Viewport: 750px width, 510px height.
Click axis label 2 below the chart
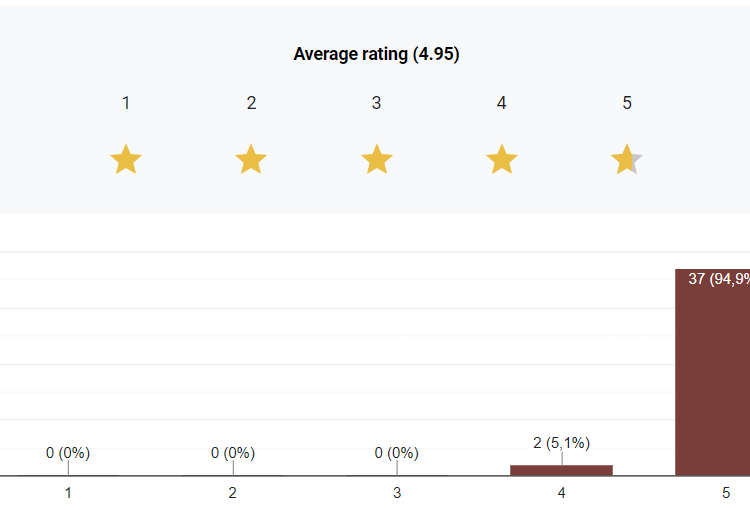pyautogui.click(x=233, y=492)
